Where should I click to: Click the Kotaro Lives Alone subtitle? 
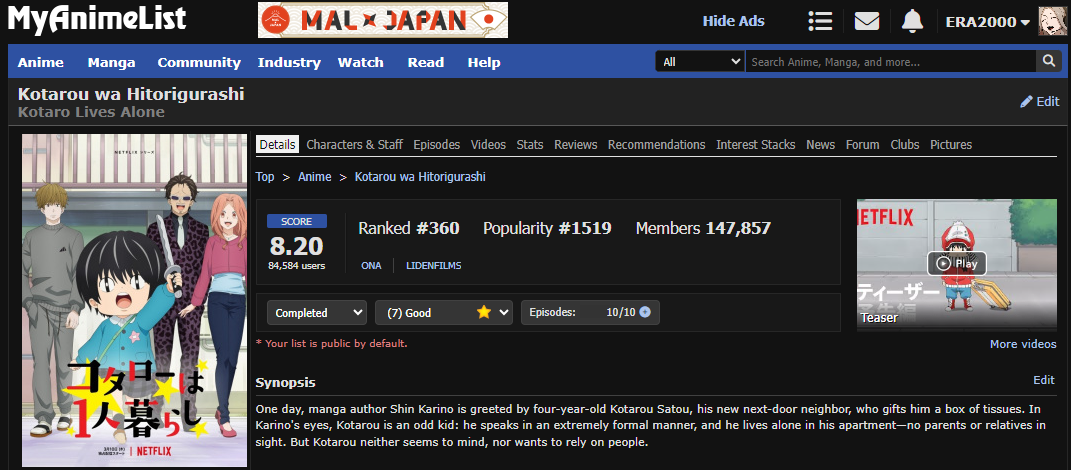(91, 112)
